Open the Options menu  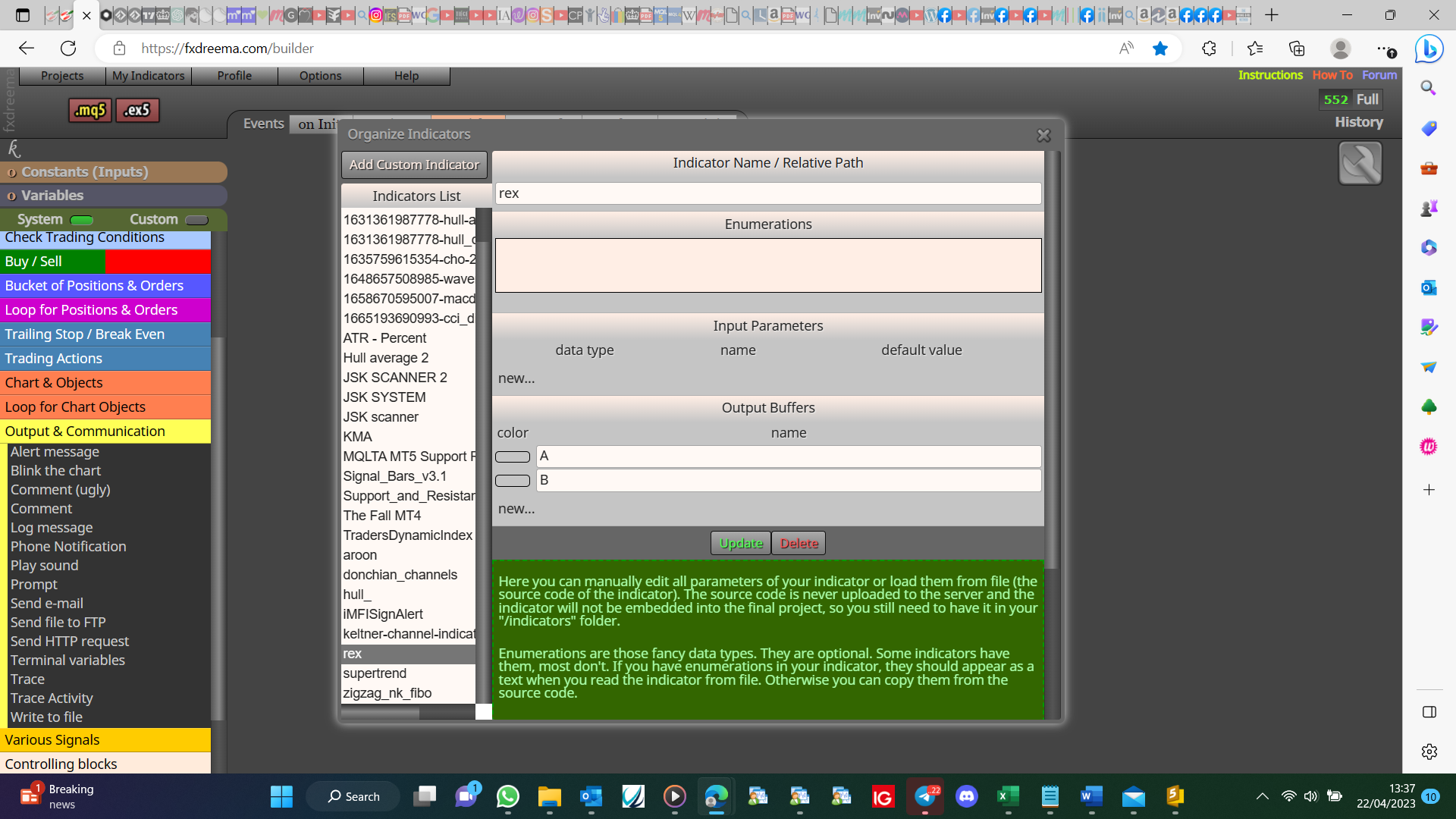[x=321, y=76]
